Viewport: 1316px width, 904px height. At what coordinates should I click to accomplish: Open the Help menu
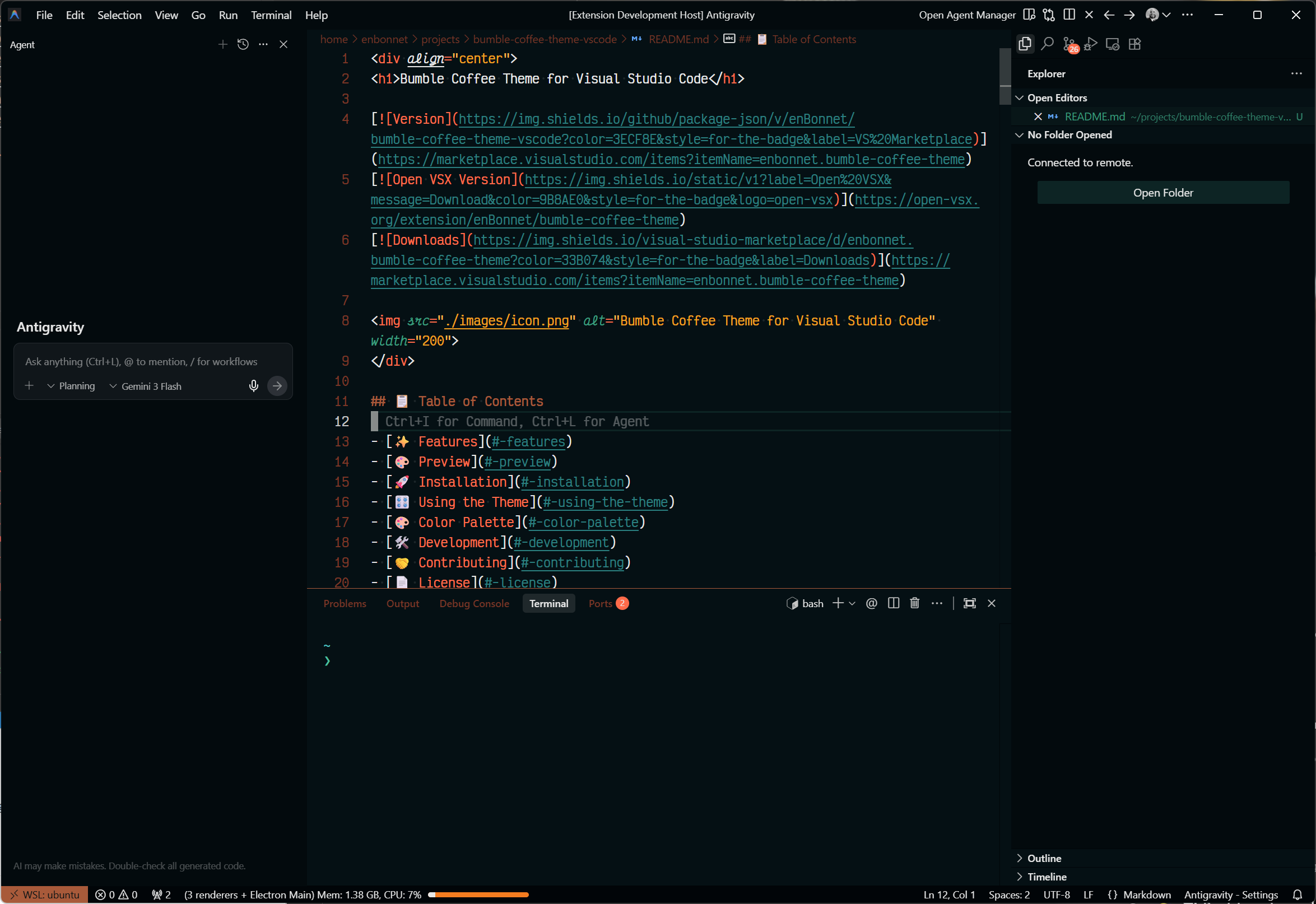coord(317,15)
